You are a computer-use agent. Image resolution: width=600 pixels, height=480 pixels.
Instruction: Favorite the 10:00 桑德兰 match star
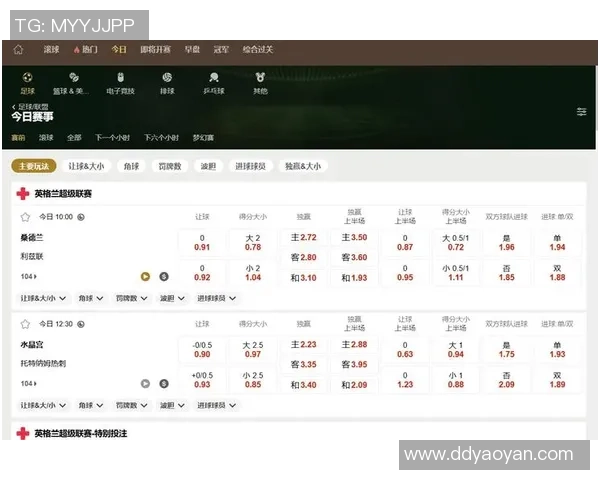(25, 217)
